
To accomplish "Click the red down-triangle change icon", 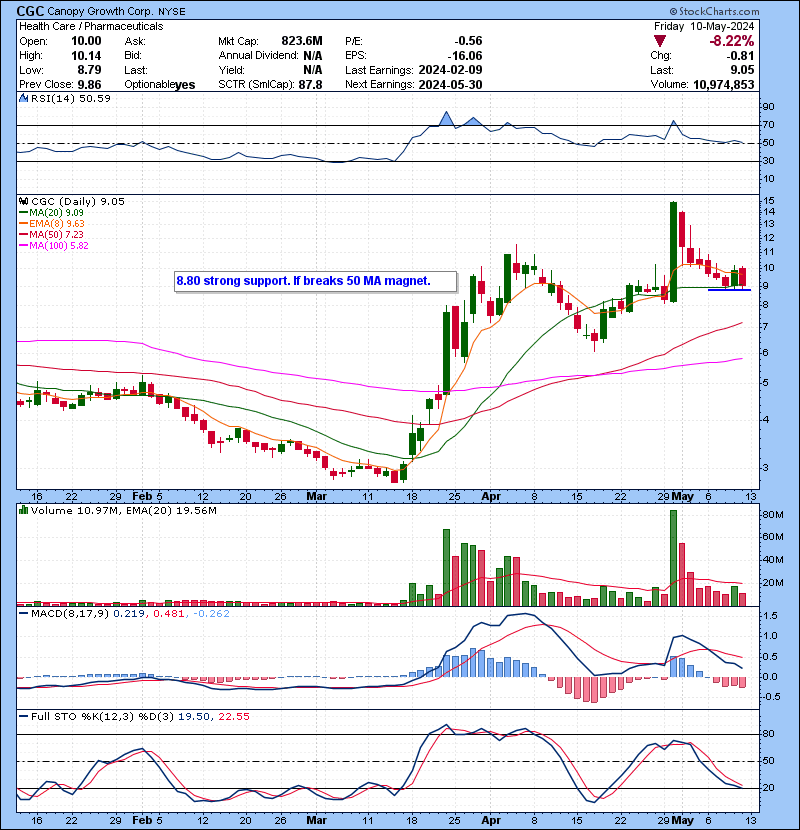I will tap(659, 41).
